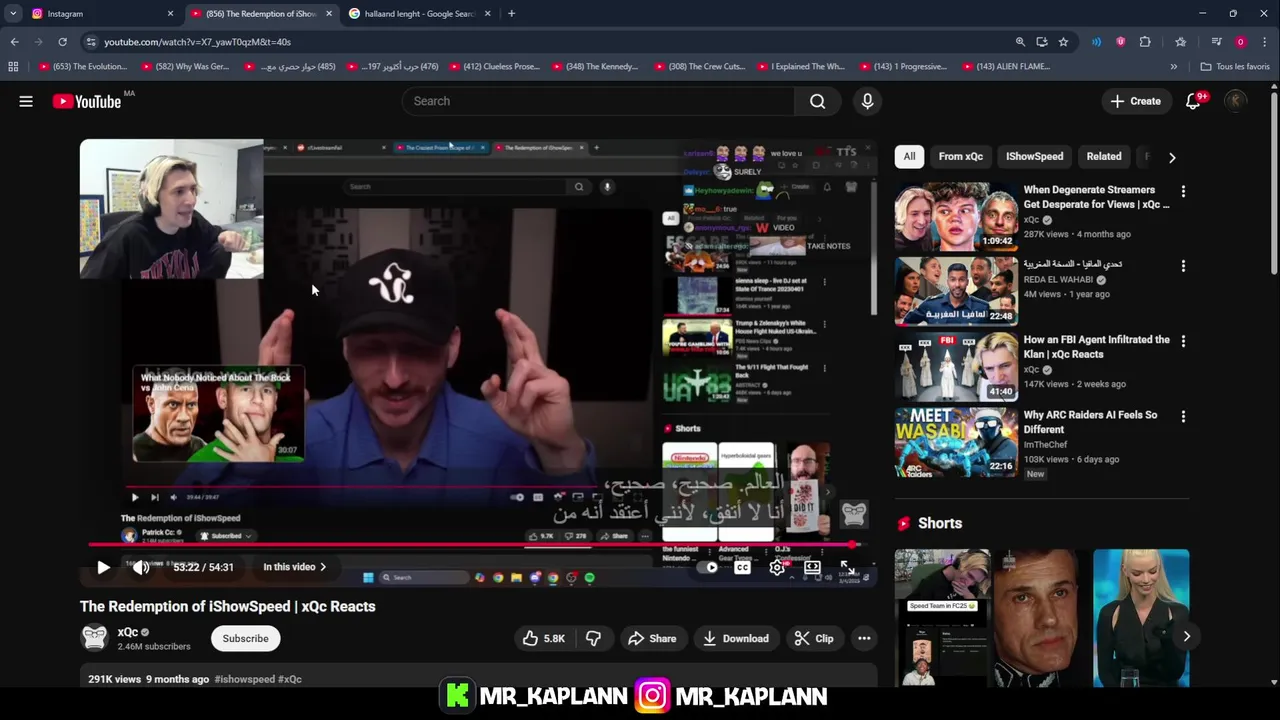Show the next Shorts with the arrow
This screenshot has height=720, width=1280.
click(x=1186, y=636)
